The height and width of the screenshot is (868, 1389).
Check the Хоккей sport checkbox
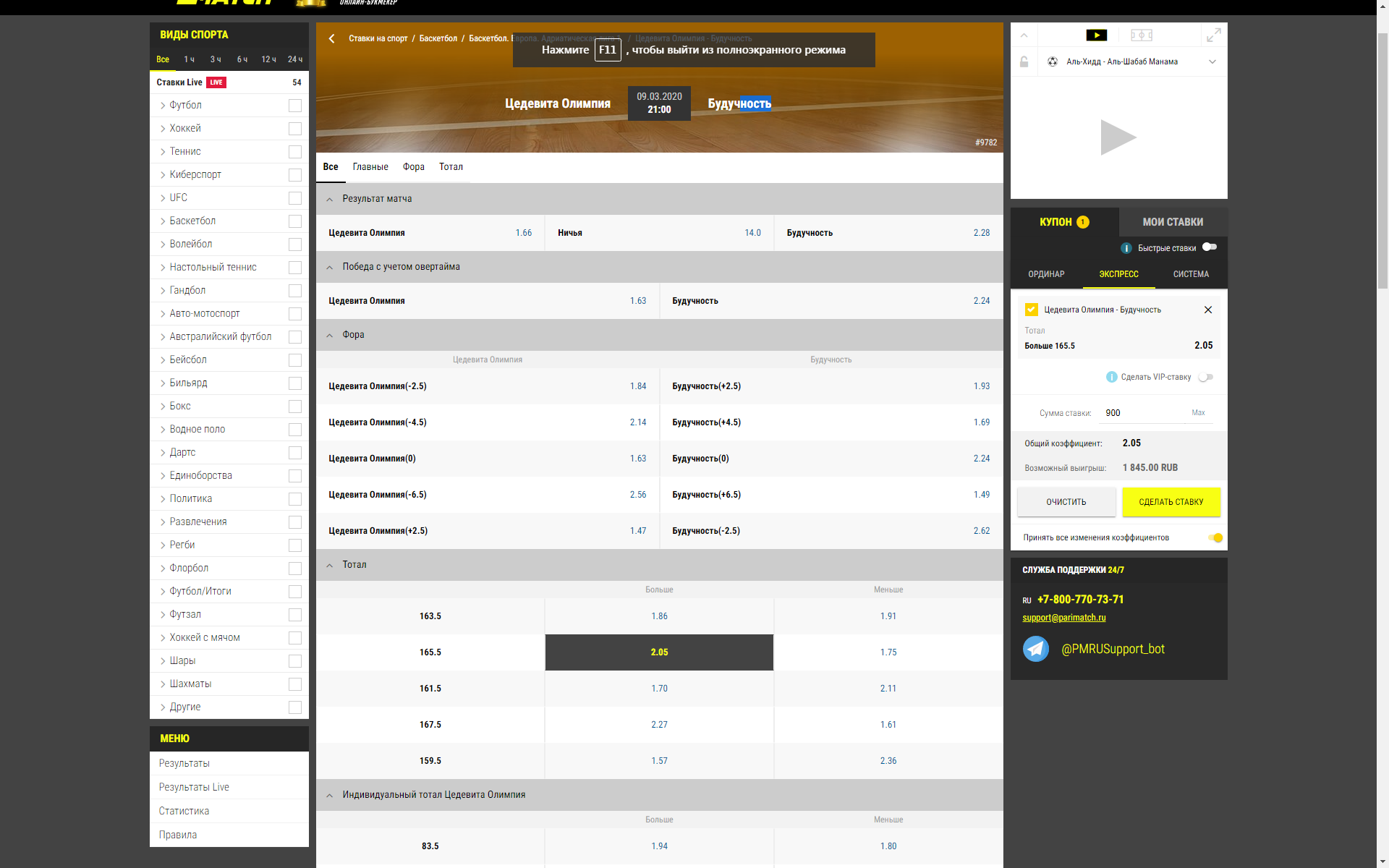click(295, 129)
